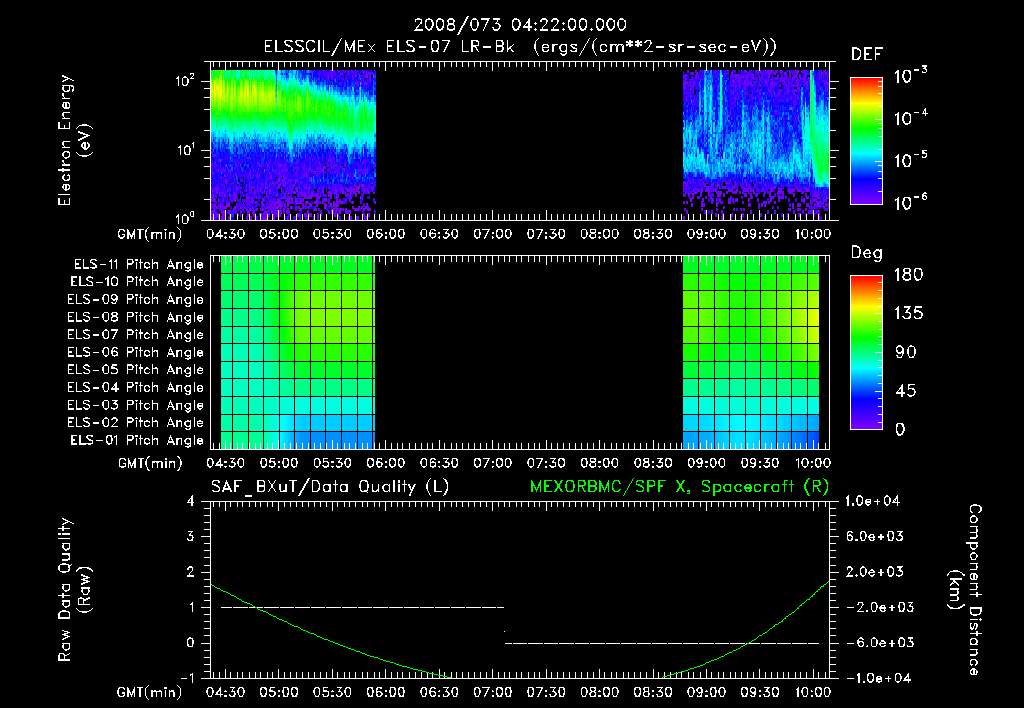Click the white data quality line at level 0
Viewport: 1024px width, 708px height.
[662, 643]
